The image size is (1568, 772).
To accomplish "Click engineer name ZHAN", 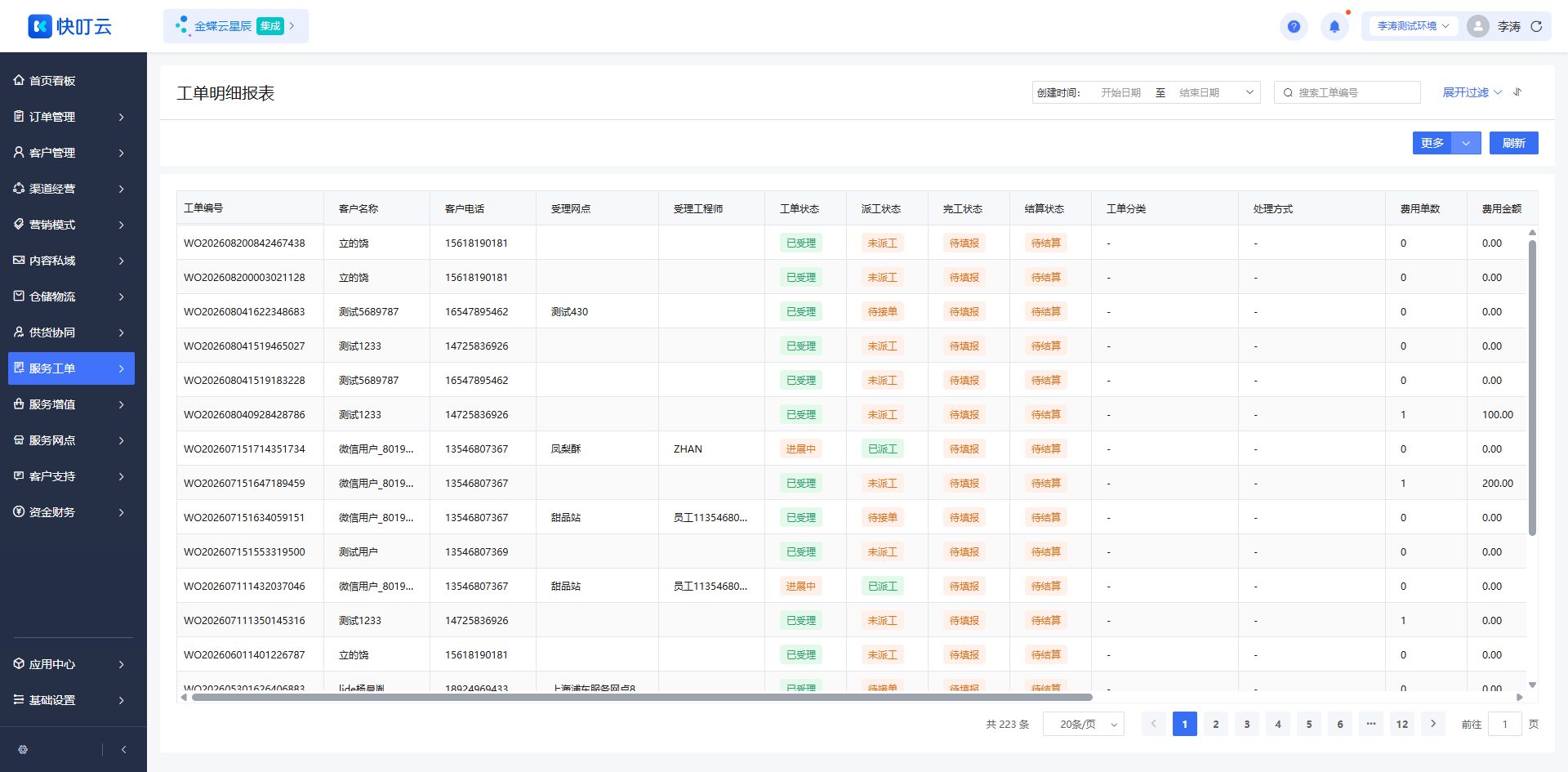I will [x=688, y=448].
